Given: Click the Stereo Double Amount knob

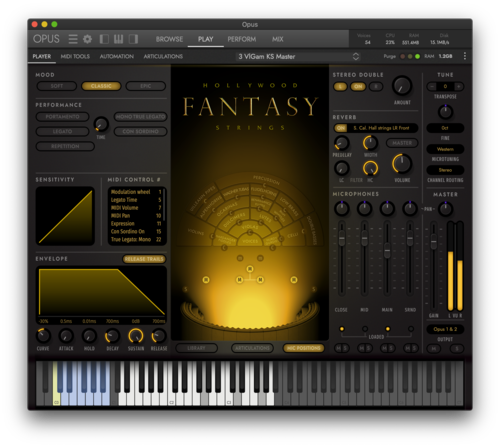Looking at the screenshot, I should pos(402,86).
